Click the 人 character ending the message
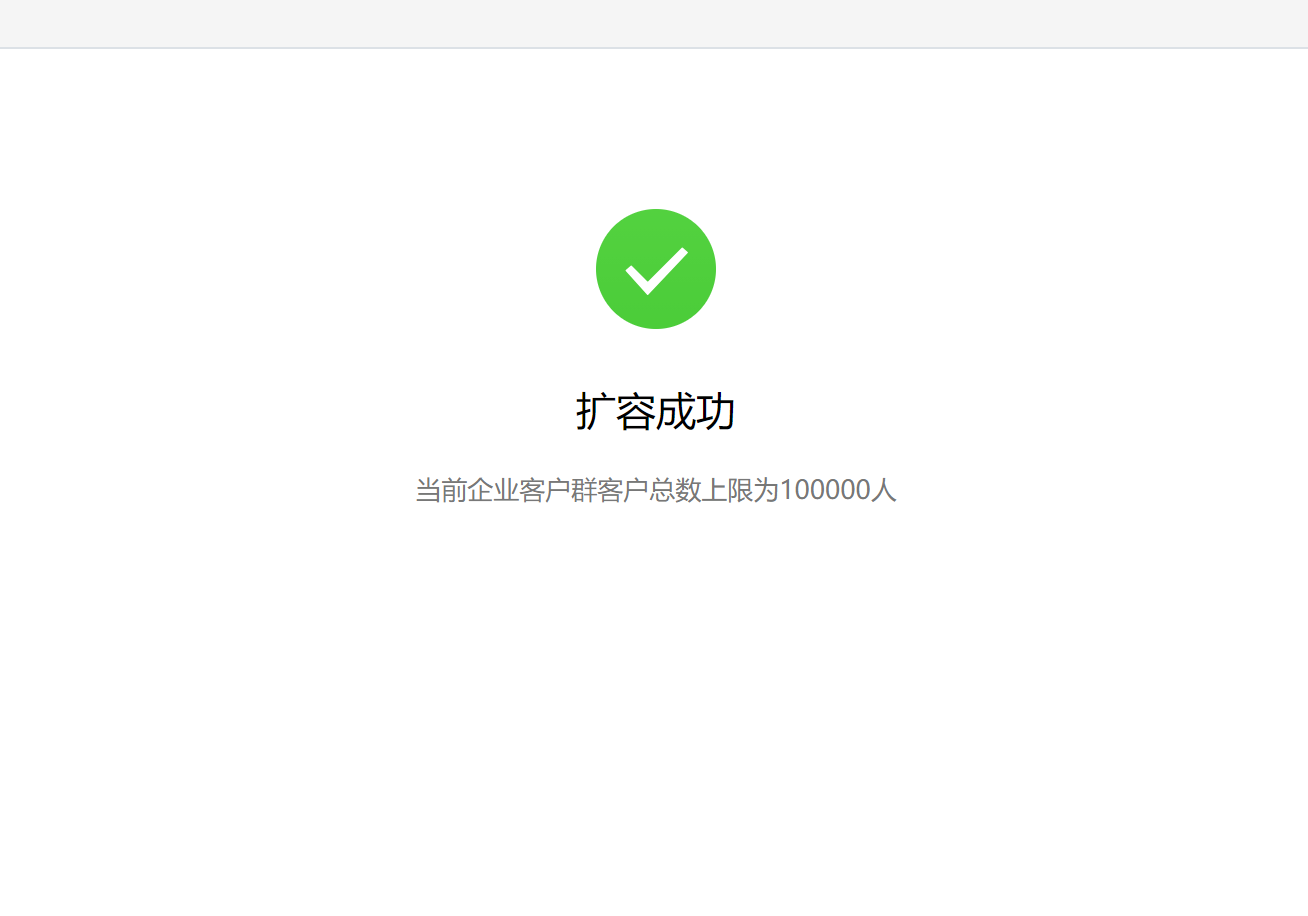The height and width of the screenshot is (916, 1308). click(883, 491)
